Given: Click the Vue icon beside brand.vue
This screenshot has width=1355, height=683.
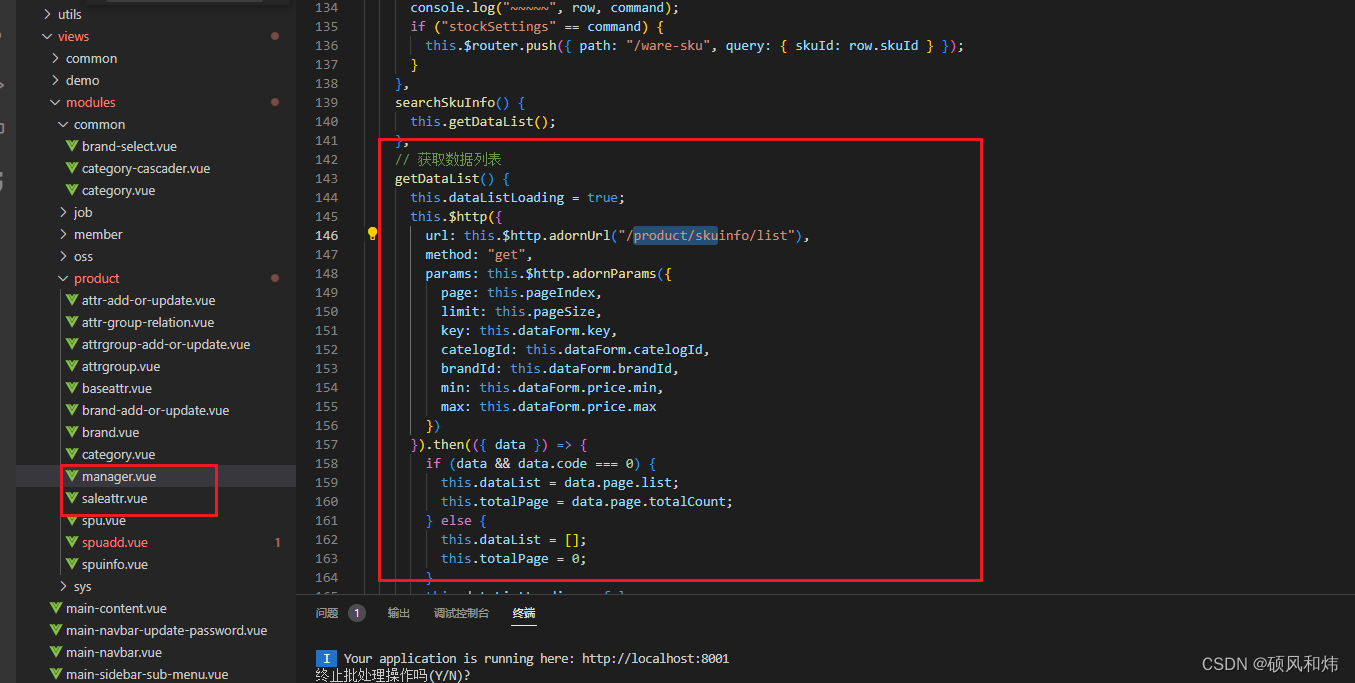Looking at the screenshot, I should (x=72, y=432).
